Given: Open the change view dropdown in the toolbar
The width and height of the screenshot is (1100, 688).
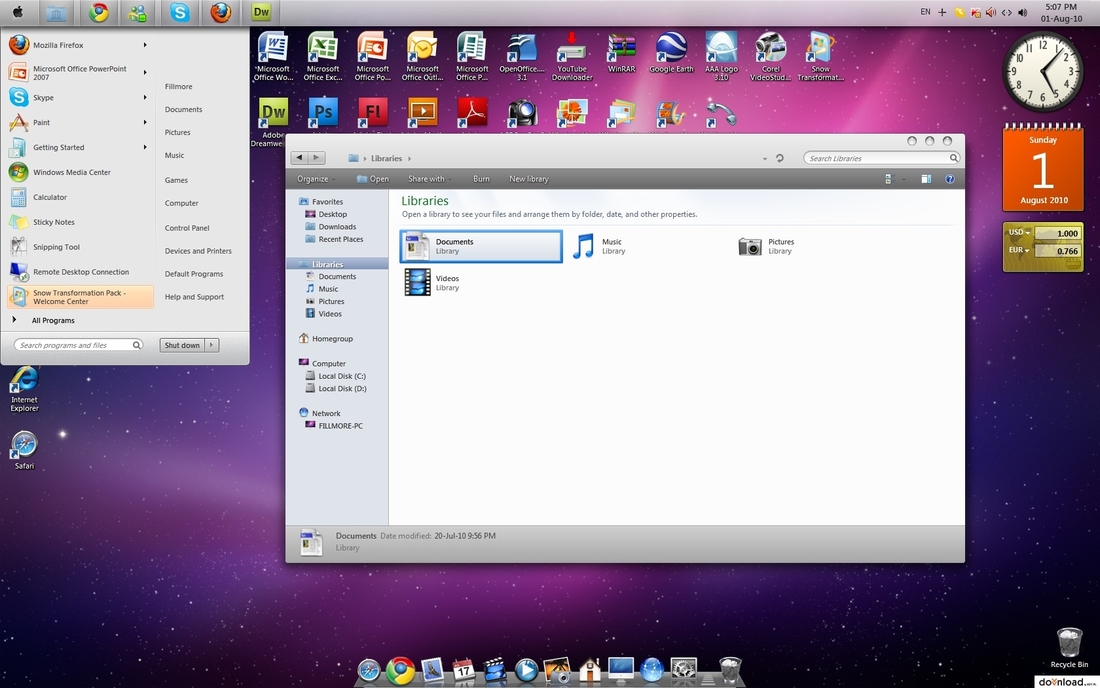Looking at the screenshot, I should 904,179.
